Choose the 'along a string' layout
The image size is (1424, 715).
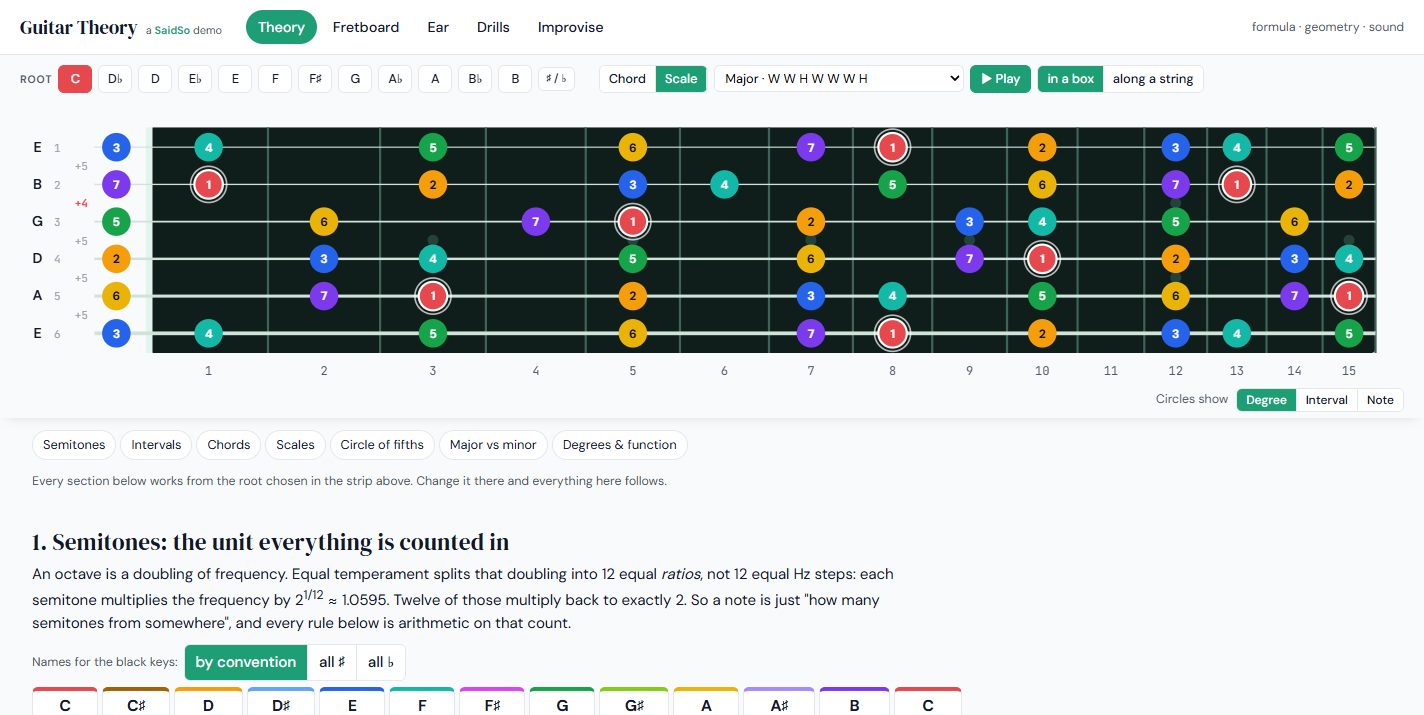(1153, 79)
